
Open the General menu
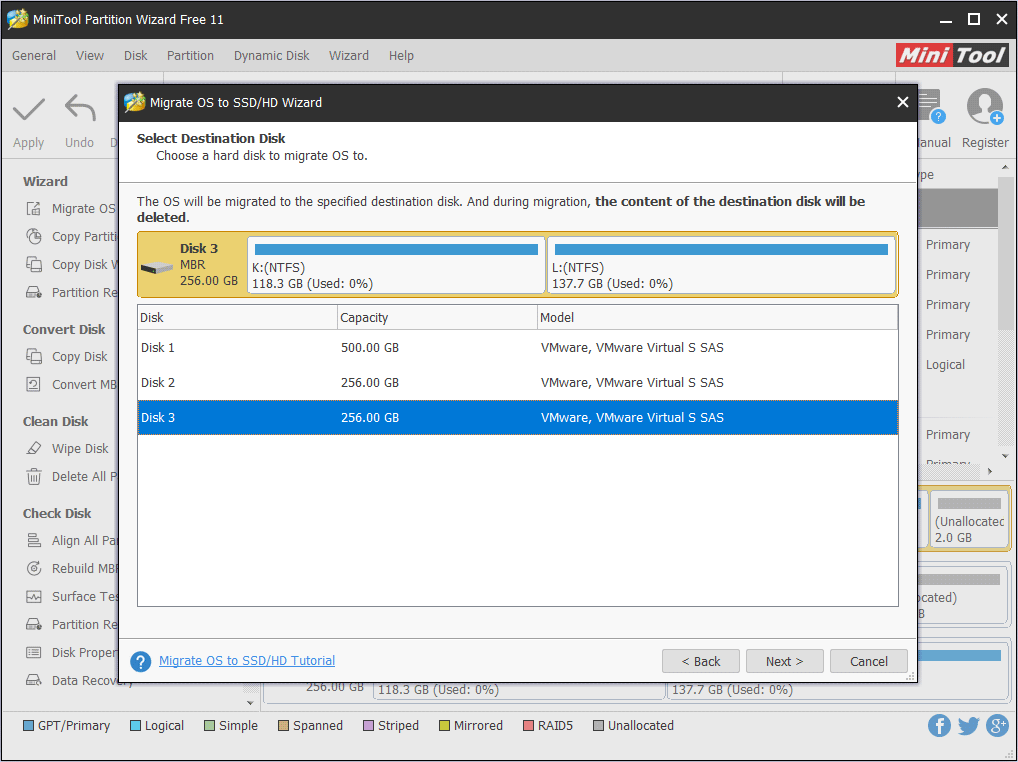click(34, 56)
